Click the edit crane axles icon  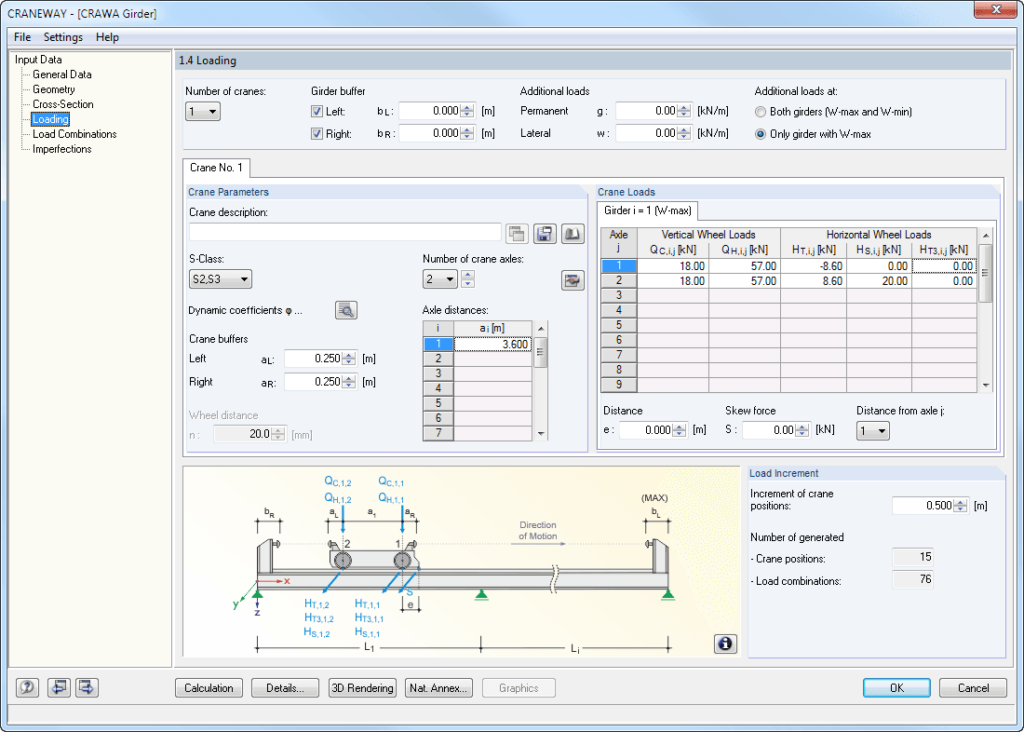click(572, 280)
